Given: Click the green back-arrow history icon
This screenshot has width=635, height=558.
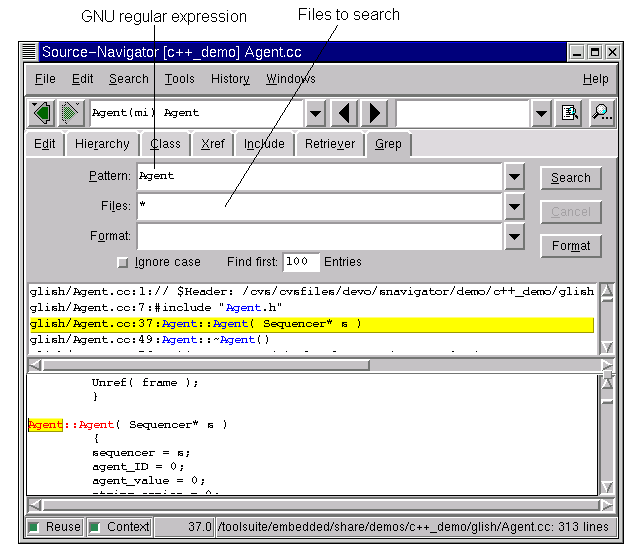Looking at the screenshot, I should (x=42, y=113).
